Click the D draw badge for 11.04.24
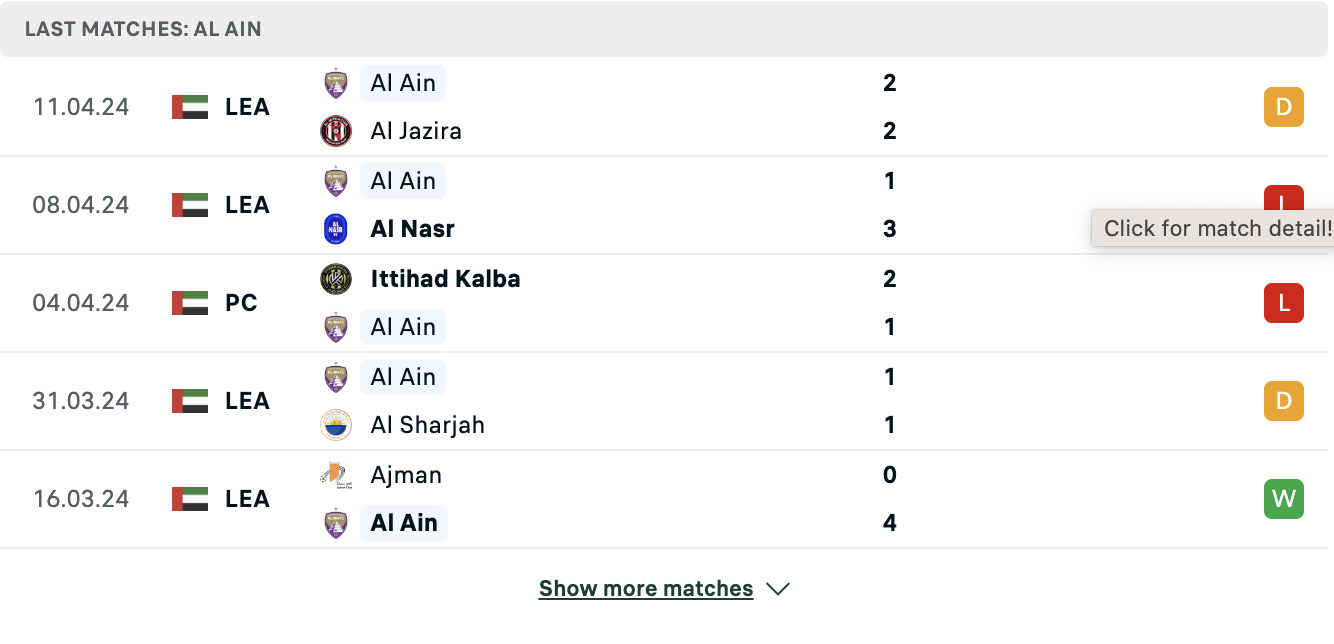Image resolution: width=1334 pixels, height=644 pixels. pyautogui.click(x=1284, y=107)
